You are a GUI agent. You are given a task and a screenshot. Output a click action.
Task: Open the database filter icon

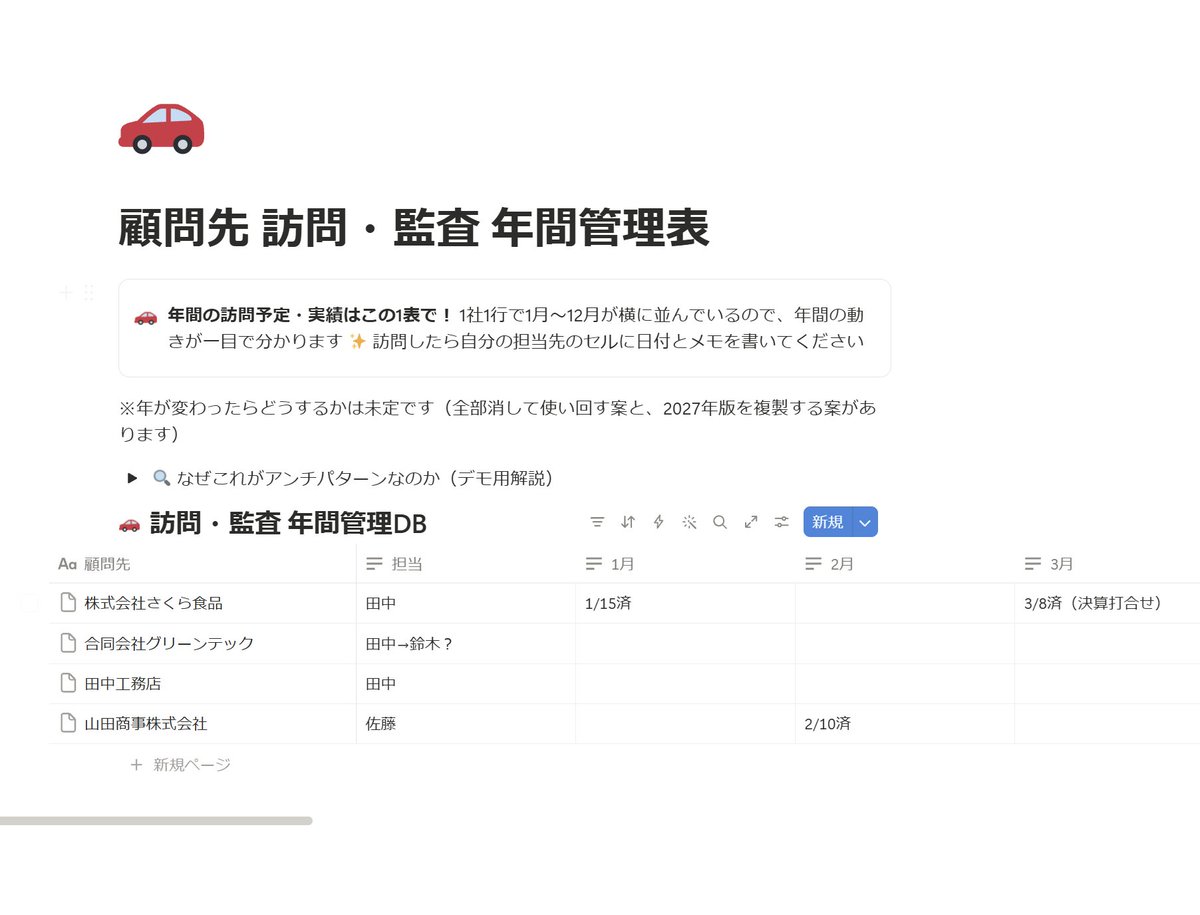597,522
